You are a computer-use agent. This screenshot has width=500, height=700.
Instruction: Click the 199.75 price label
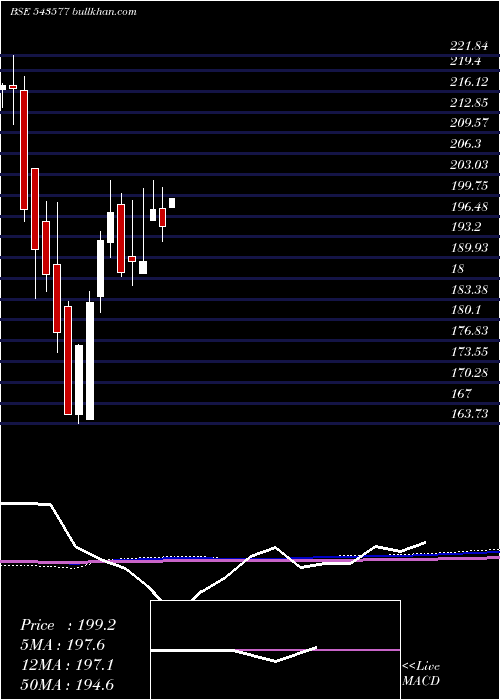tap(469, 186)
